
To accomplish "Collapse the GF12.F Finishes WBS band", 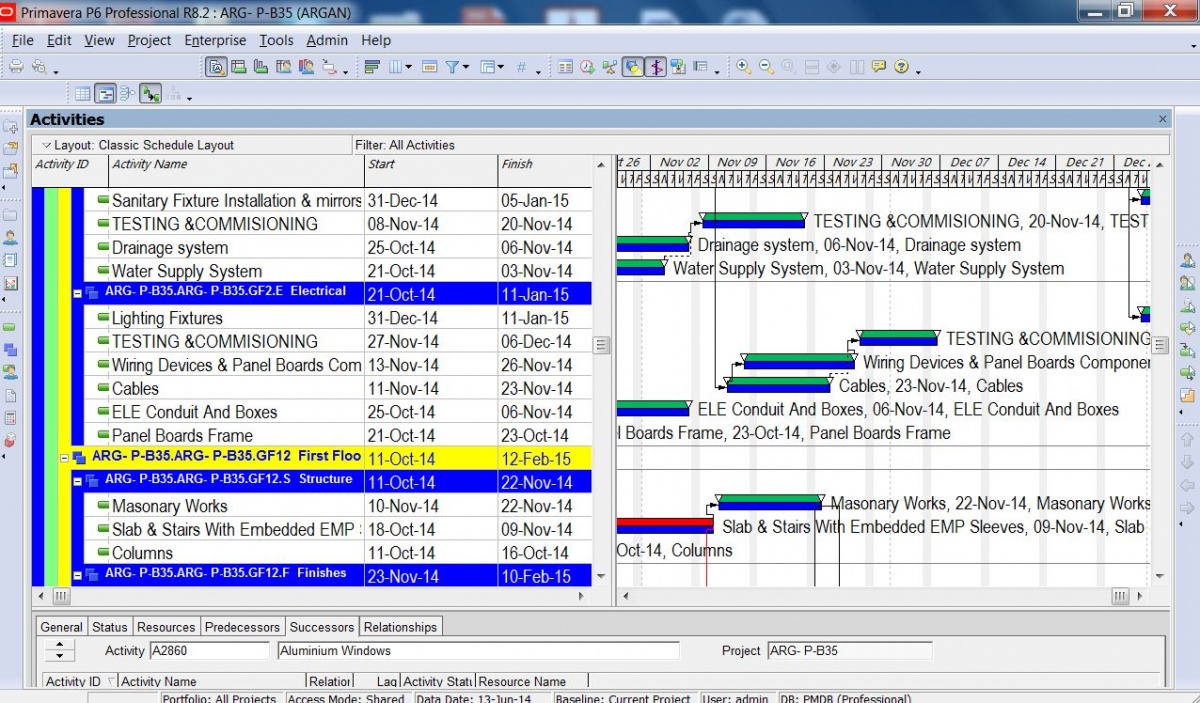I will pyautogui.click(x=77, y=576).
